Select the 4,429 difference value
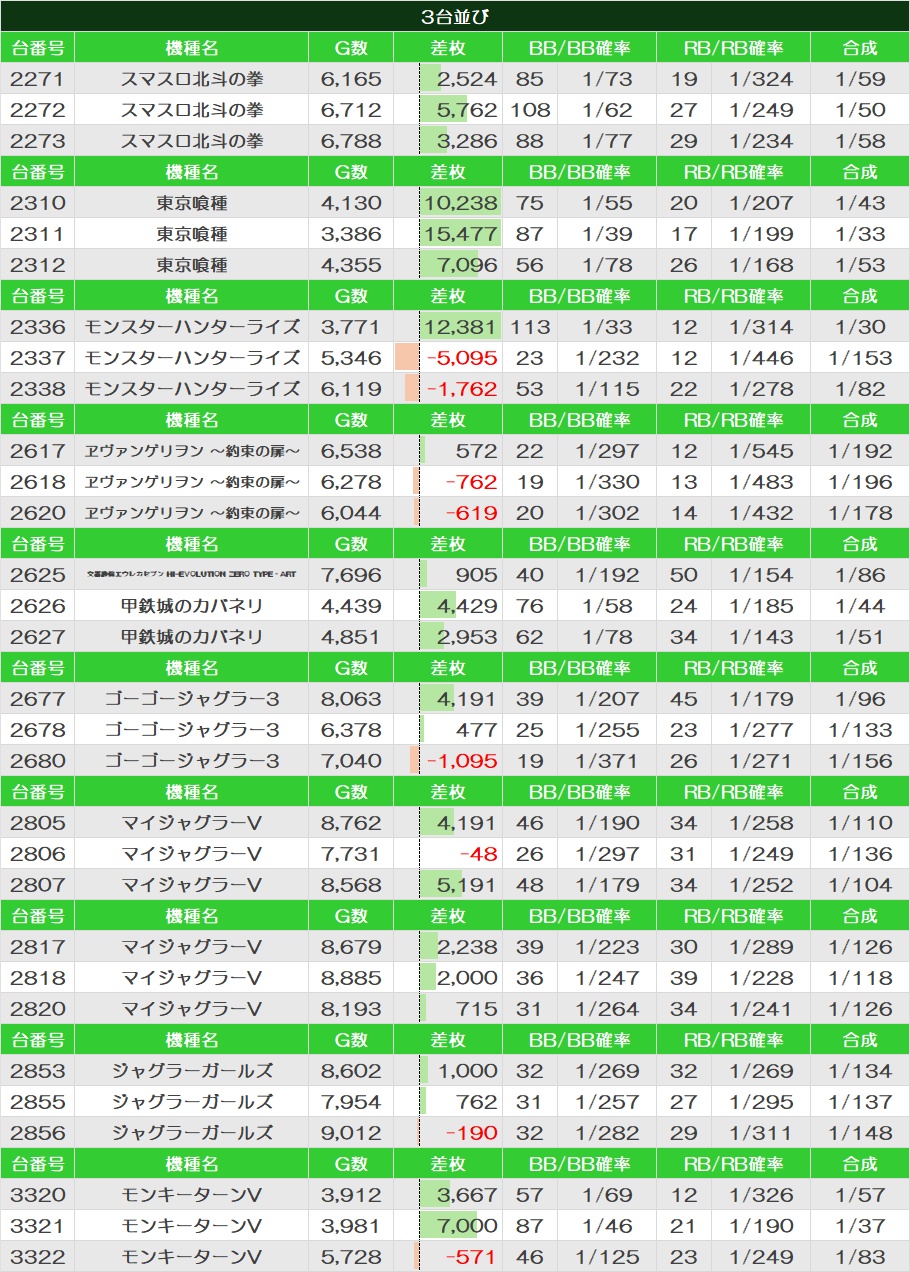The width and height of the screenshot is (910, 1272). pos(467,606)
